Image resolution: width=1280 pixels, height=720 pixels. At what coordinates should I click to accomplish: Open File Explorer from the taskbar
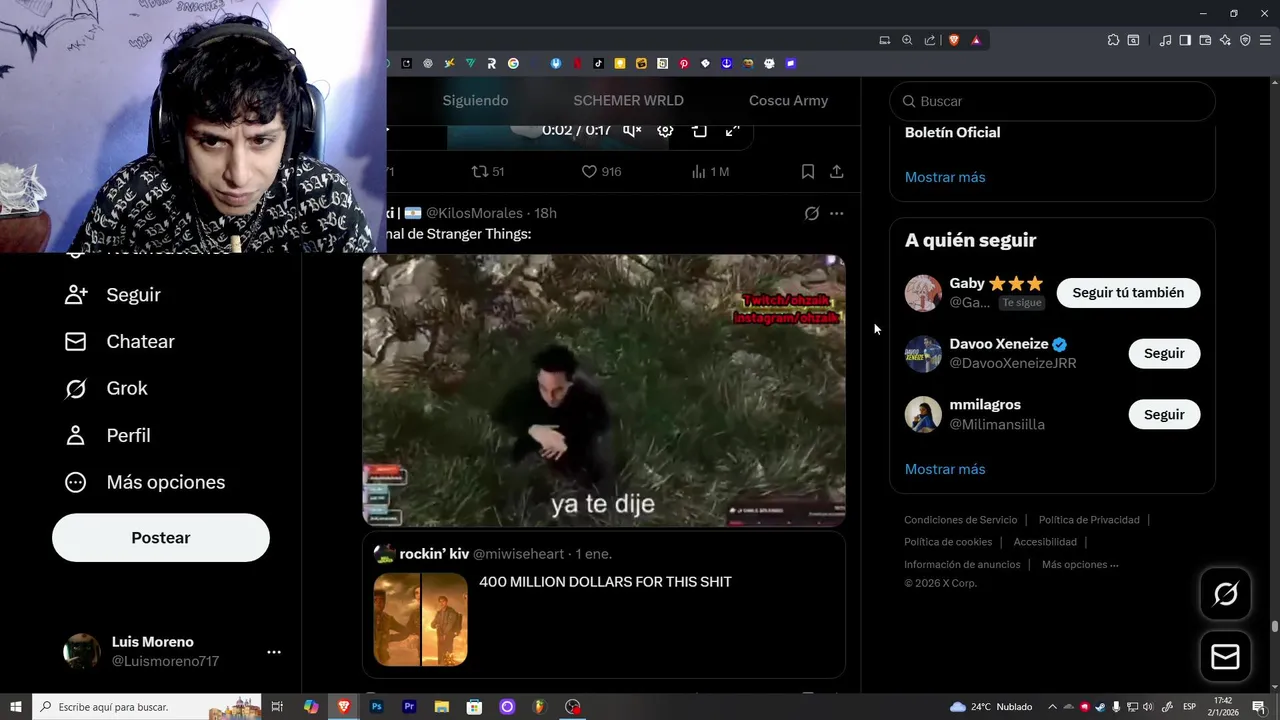pyautogui.click(x=442, y=707)
